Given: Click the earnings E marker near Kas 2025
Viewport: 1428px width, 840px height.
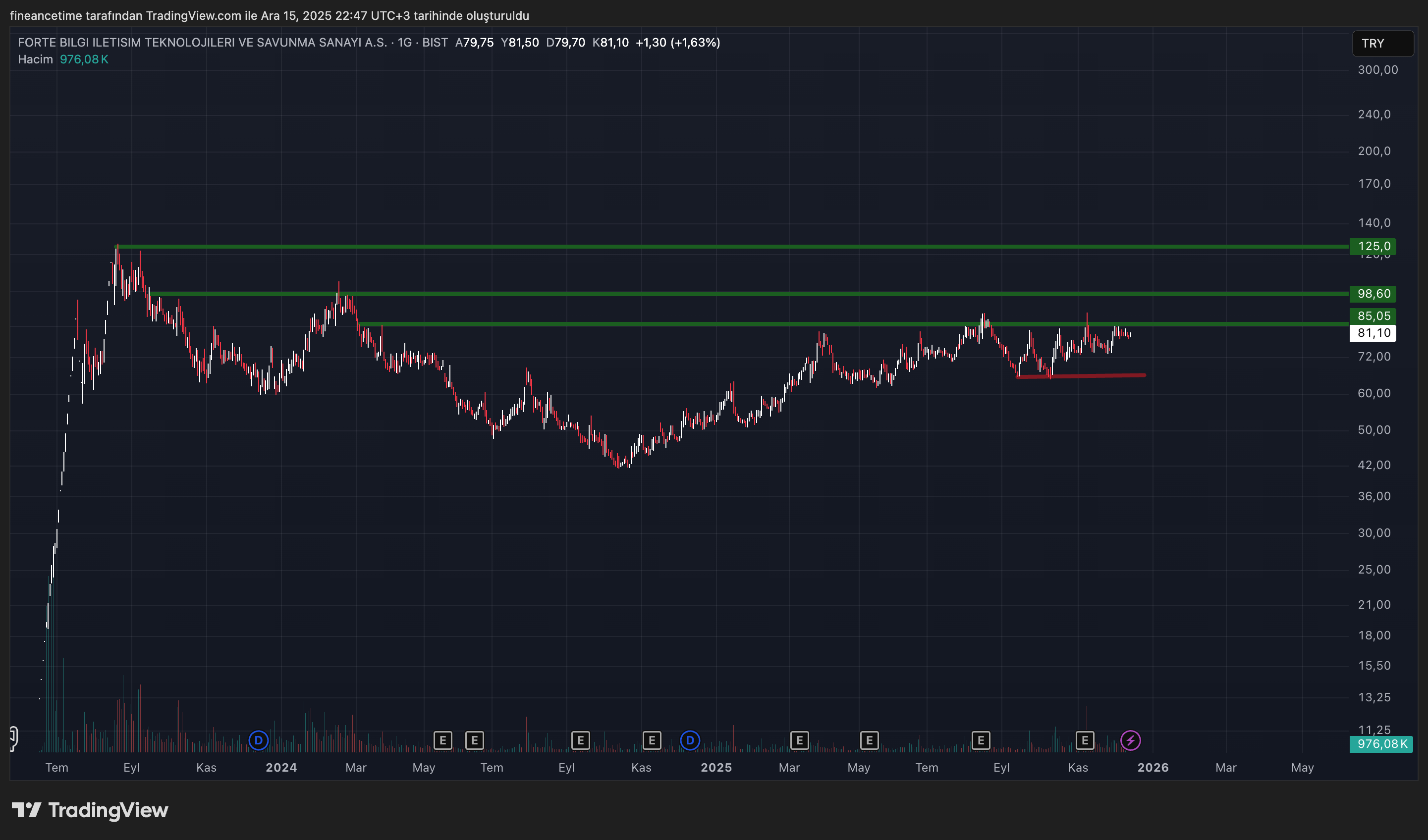Looking at the screenshot, I should [x=1085, y=740].
